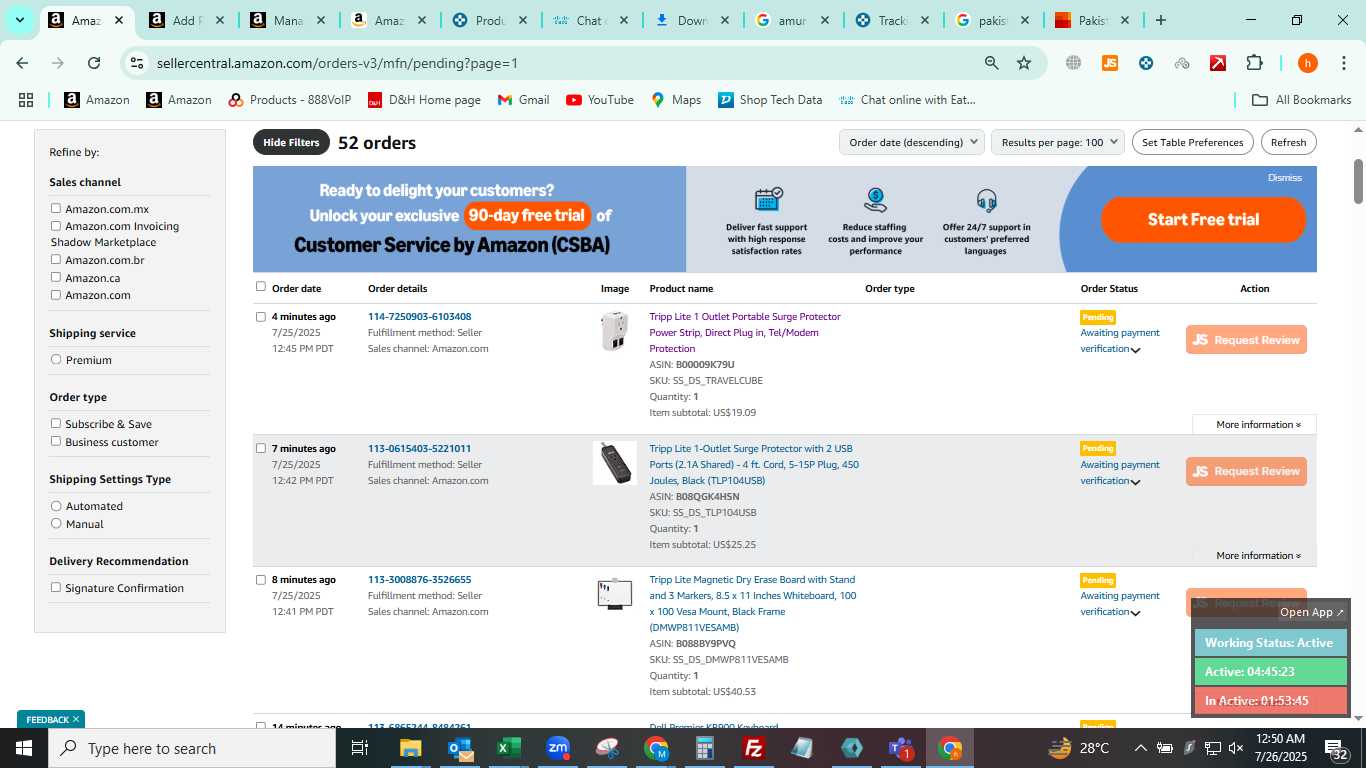The height and width of the screenshot is (768, 1366).
Task: Open Excel from the taskbar
Action: click(509, 748)
